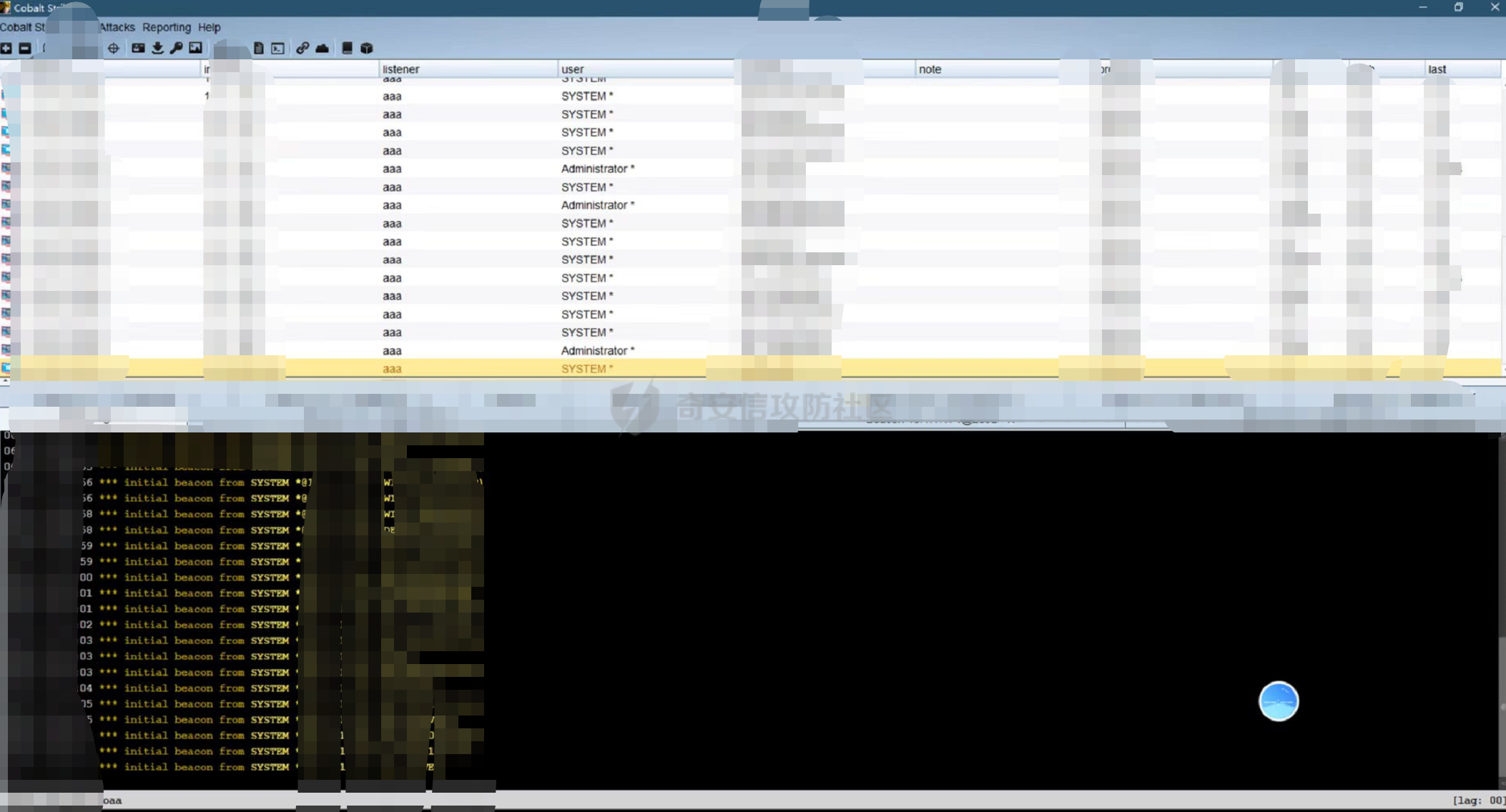Sort sessions by the user column header

(x=647, y=69)
